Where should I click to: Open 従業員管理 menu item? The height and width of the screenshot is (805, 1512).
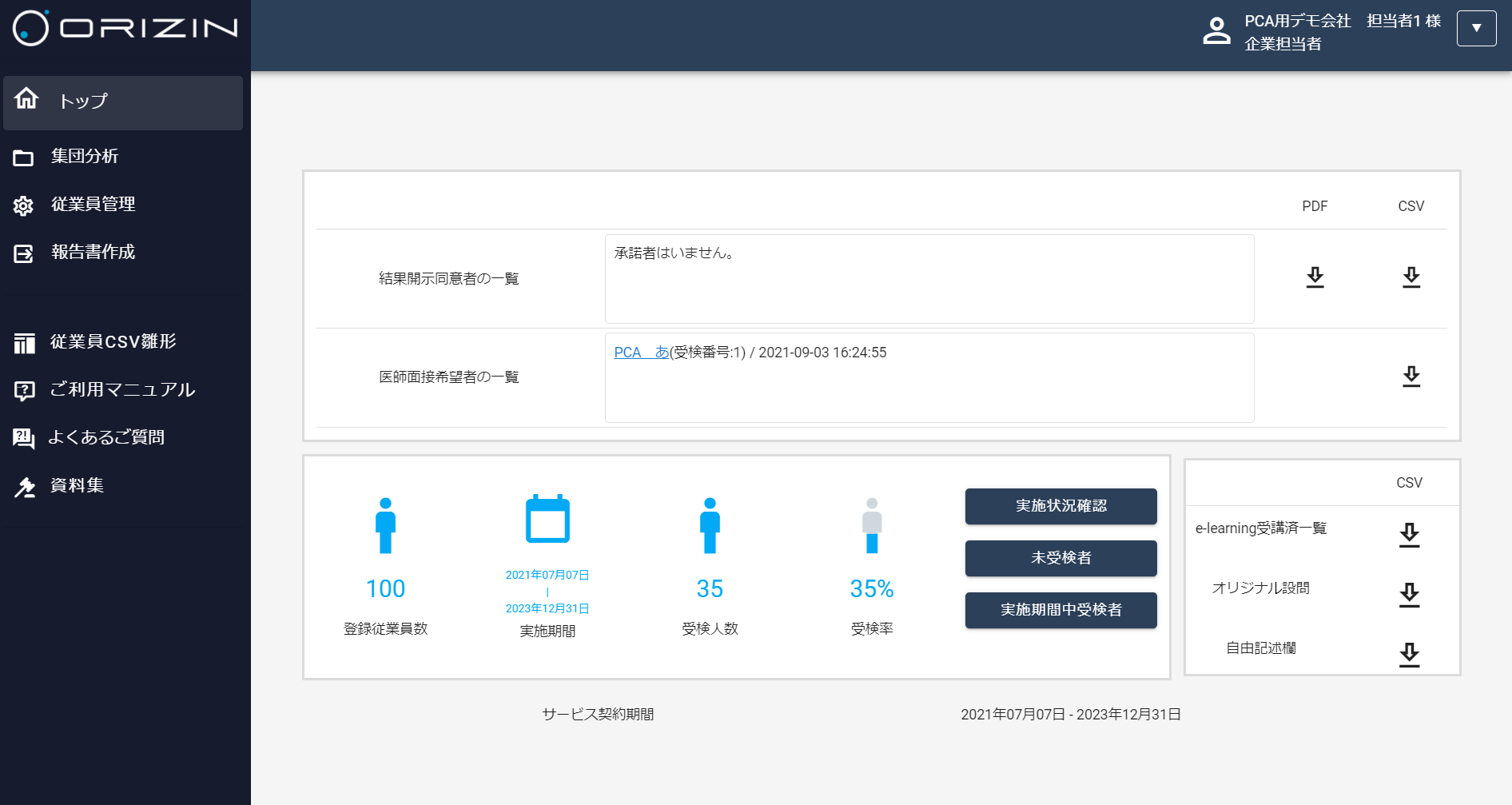point(93,205)
